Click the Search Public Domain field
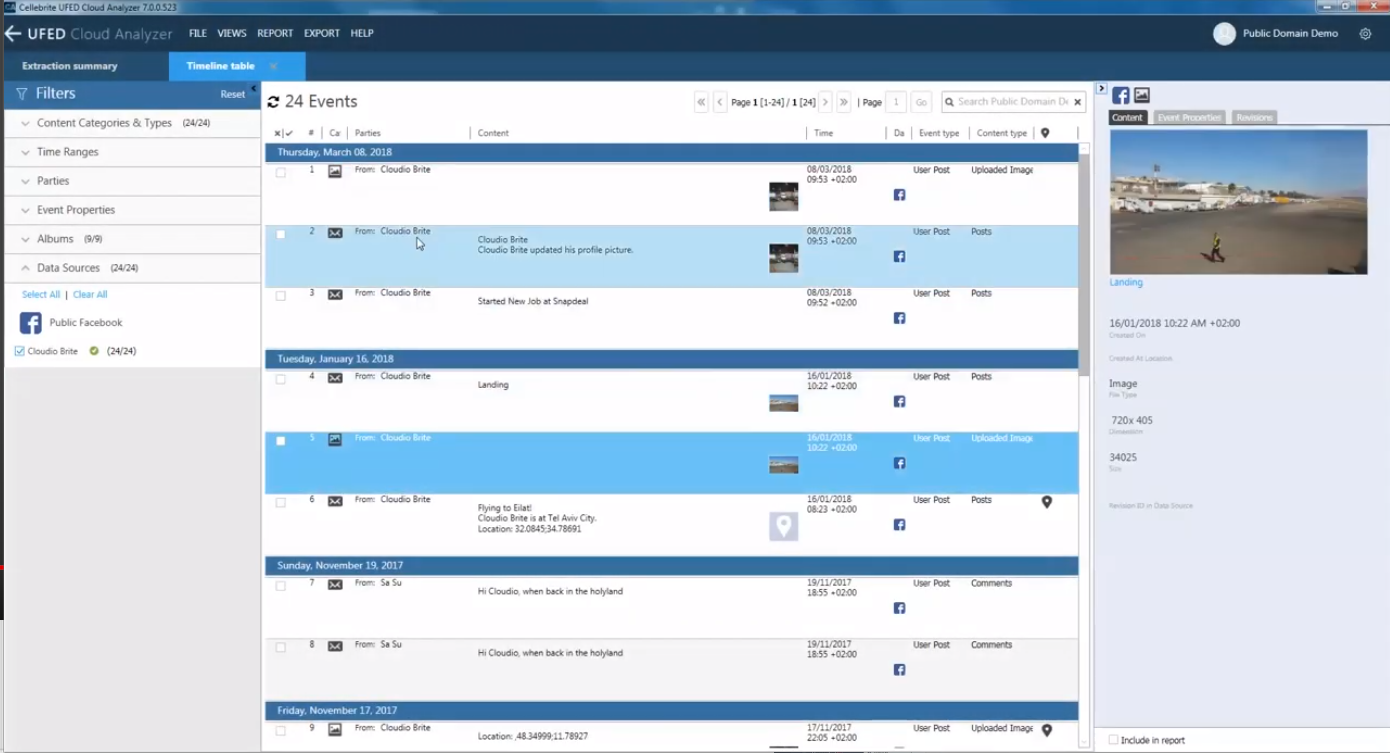 (1013, 102)
